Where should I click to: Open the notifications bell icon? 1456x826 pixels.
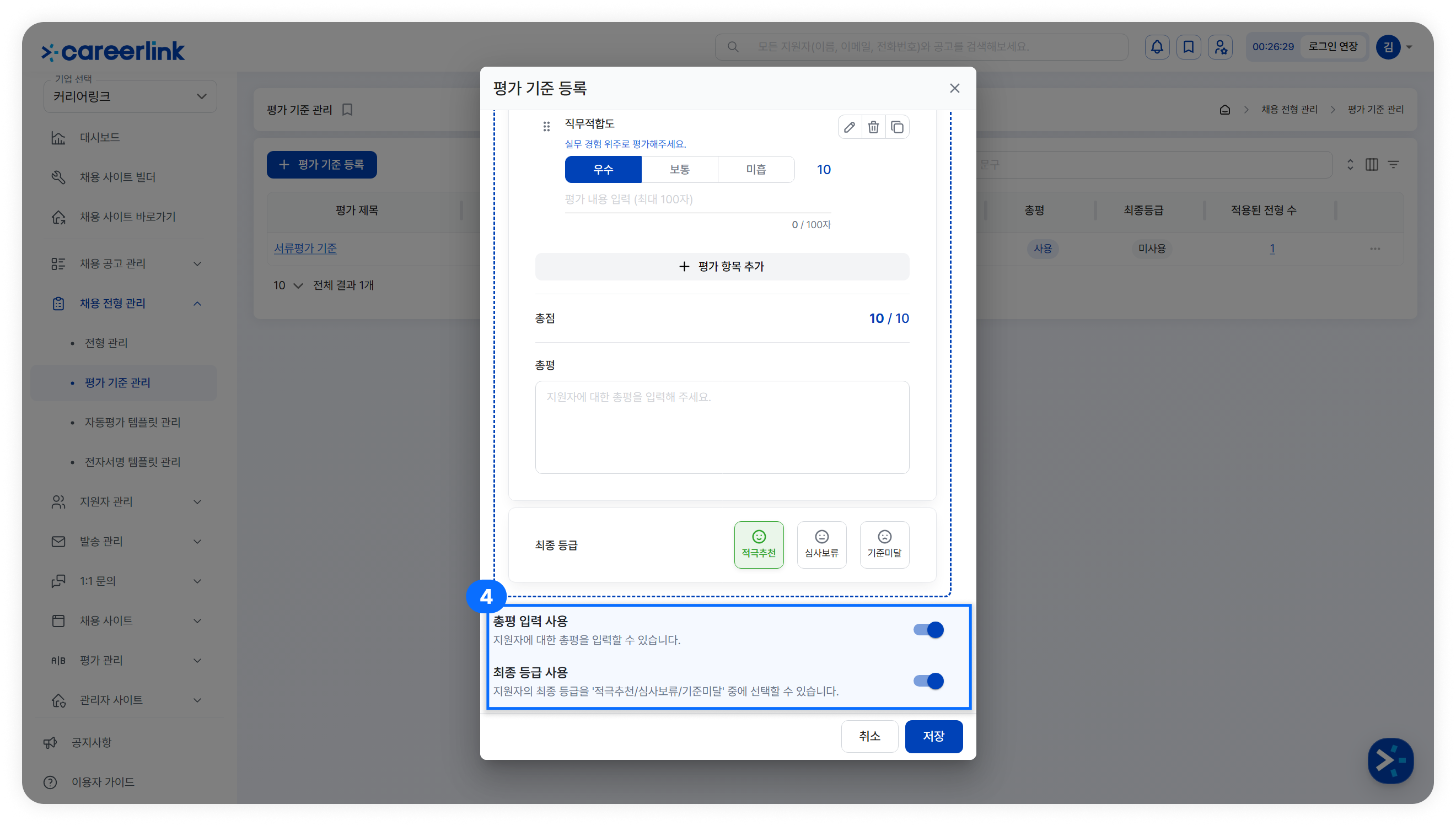[x=1157, y=47]
